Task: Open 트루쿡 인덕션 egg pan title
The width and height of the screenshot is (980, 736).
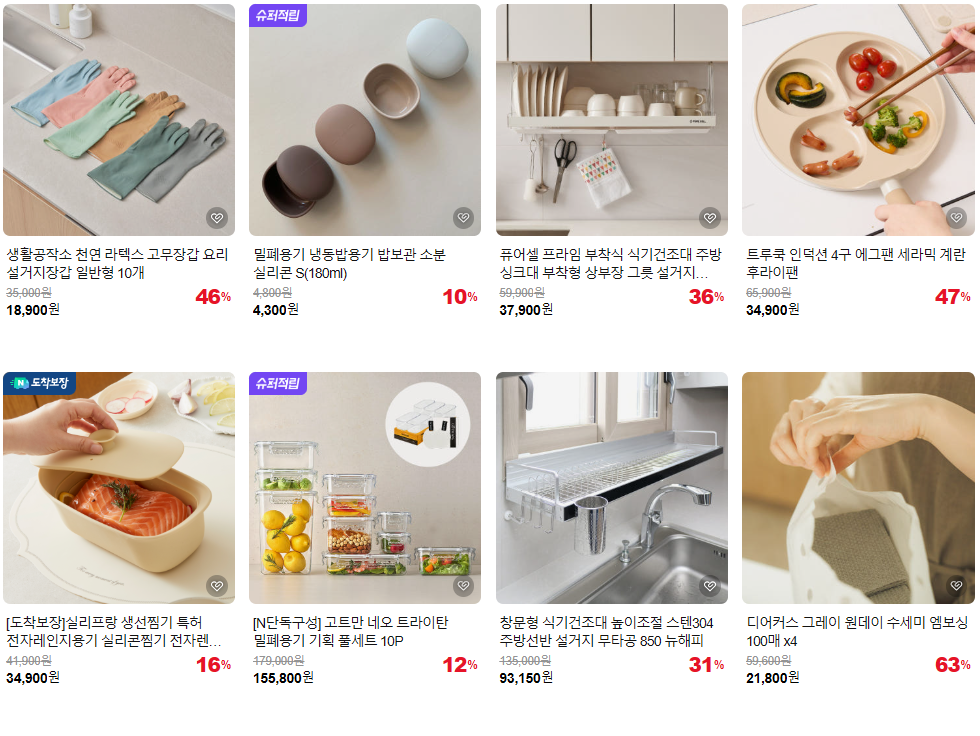Action: click(856, 264)
